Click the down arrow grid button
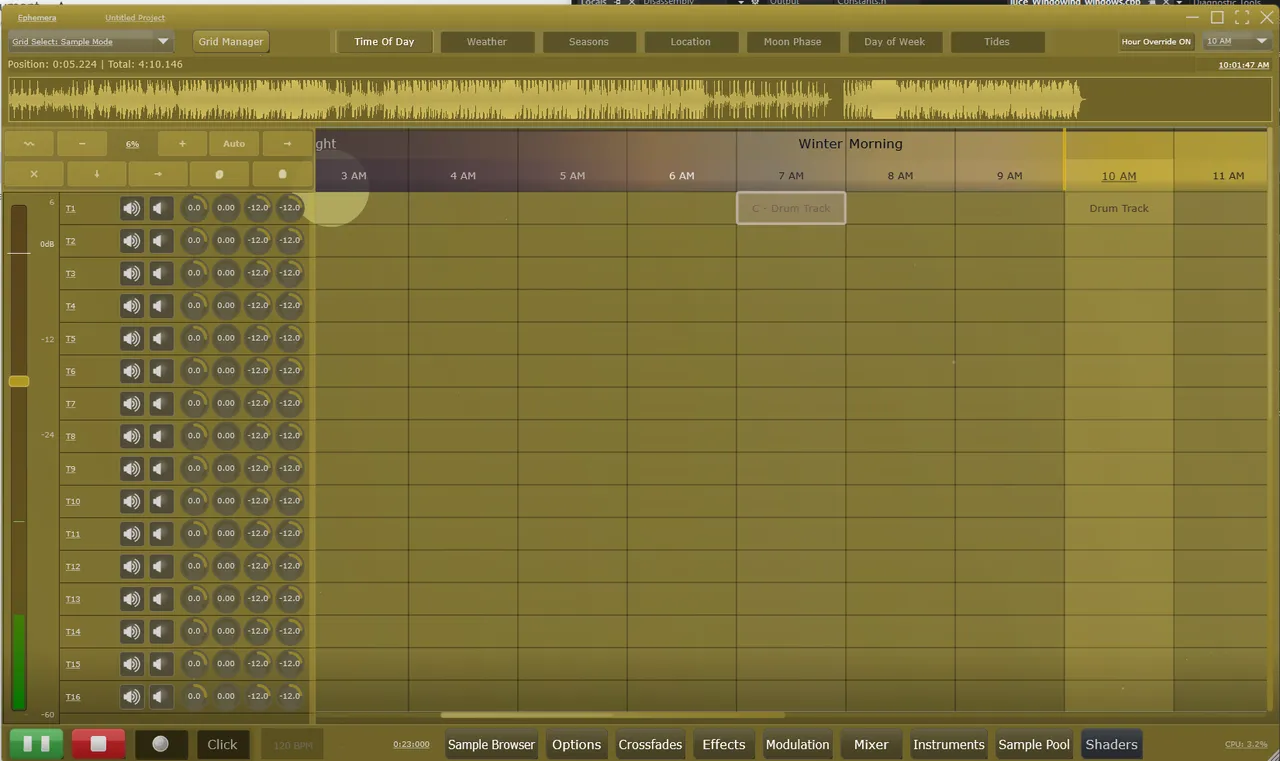The height and width of the screenshot is (761, 1280). point(97,174)
